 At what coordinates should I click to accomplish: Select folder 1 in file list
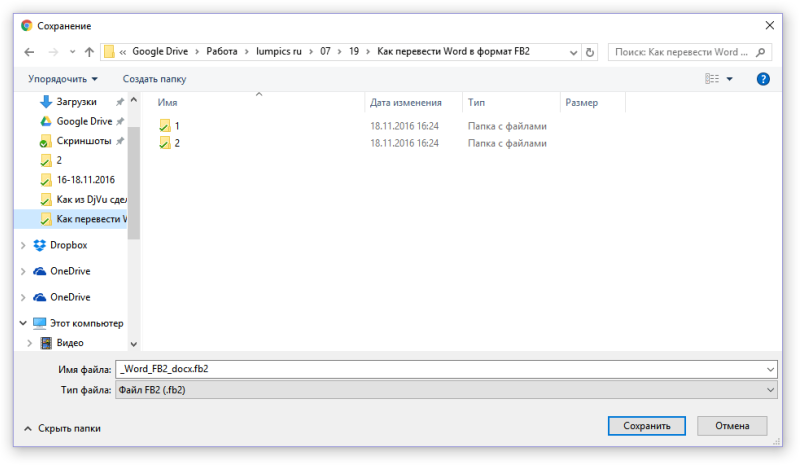177,126
